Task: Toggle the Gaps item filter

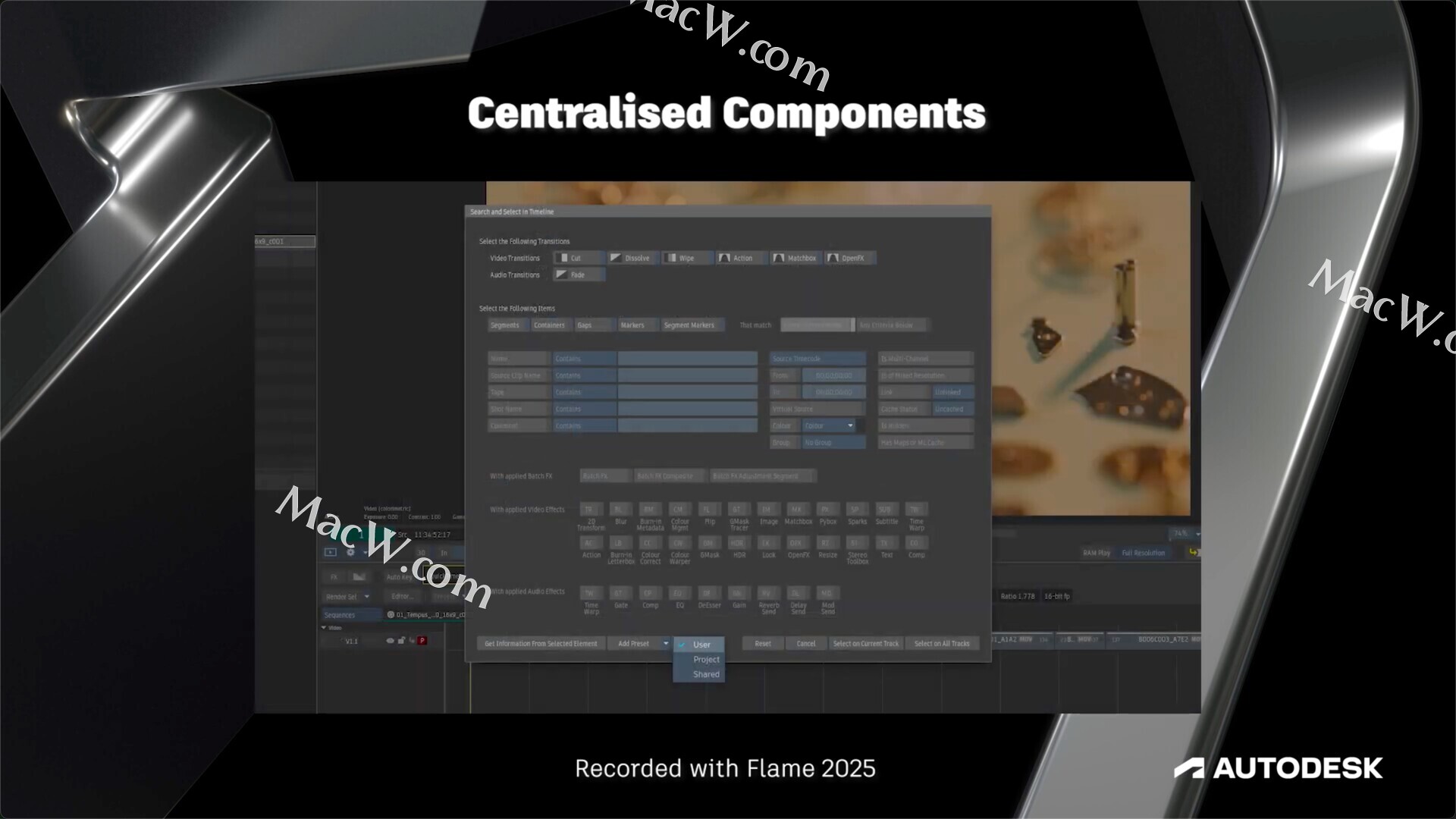Action: (x=594, y=325)
